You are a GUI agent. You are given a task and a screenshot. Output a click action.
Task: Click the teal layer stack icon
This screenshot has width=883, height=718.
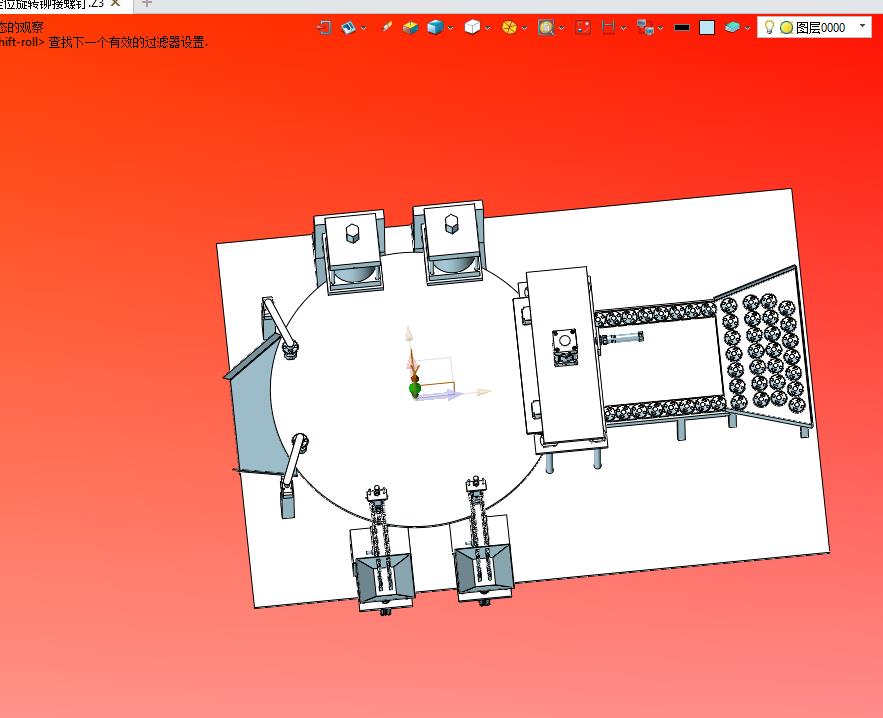tap(732, 27)
